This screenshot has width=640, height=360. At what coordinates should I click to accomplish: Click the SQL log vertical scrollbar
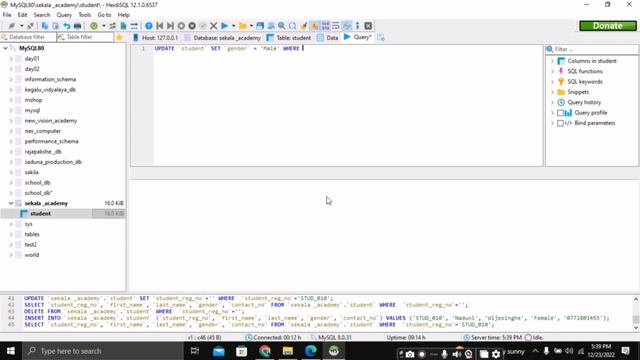tap(636, 313)
